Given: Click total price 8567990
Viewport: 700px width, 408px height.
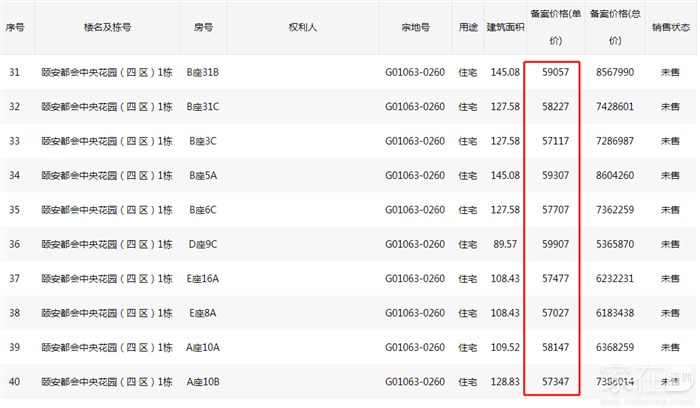Looking at the screenshot, I should (x=612, y=73).
